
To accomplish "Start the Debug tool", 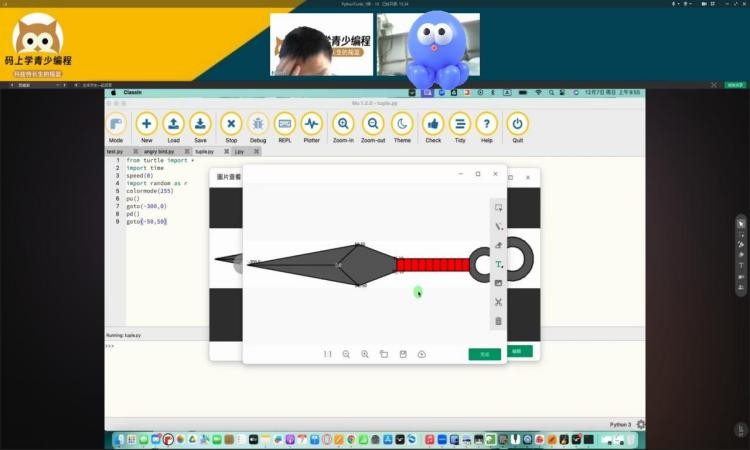I will pos(258,124).
